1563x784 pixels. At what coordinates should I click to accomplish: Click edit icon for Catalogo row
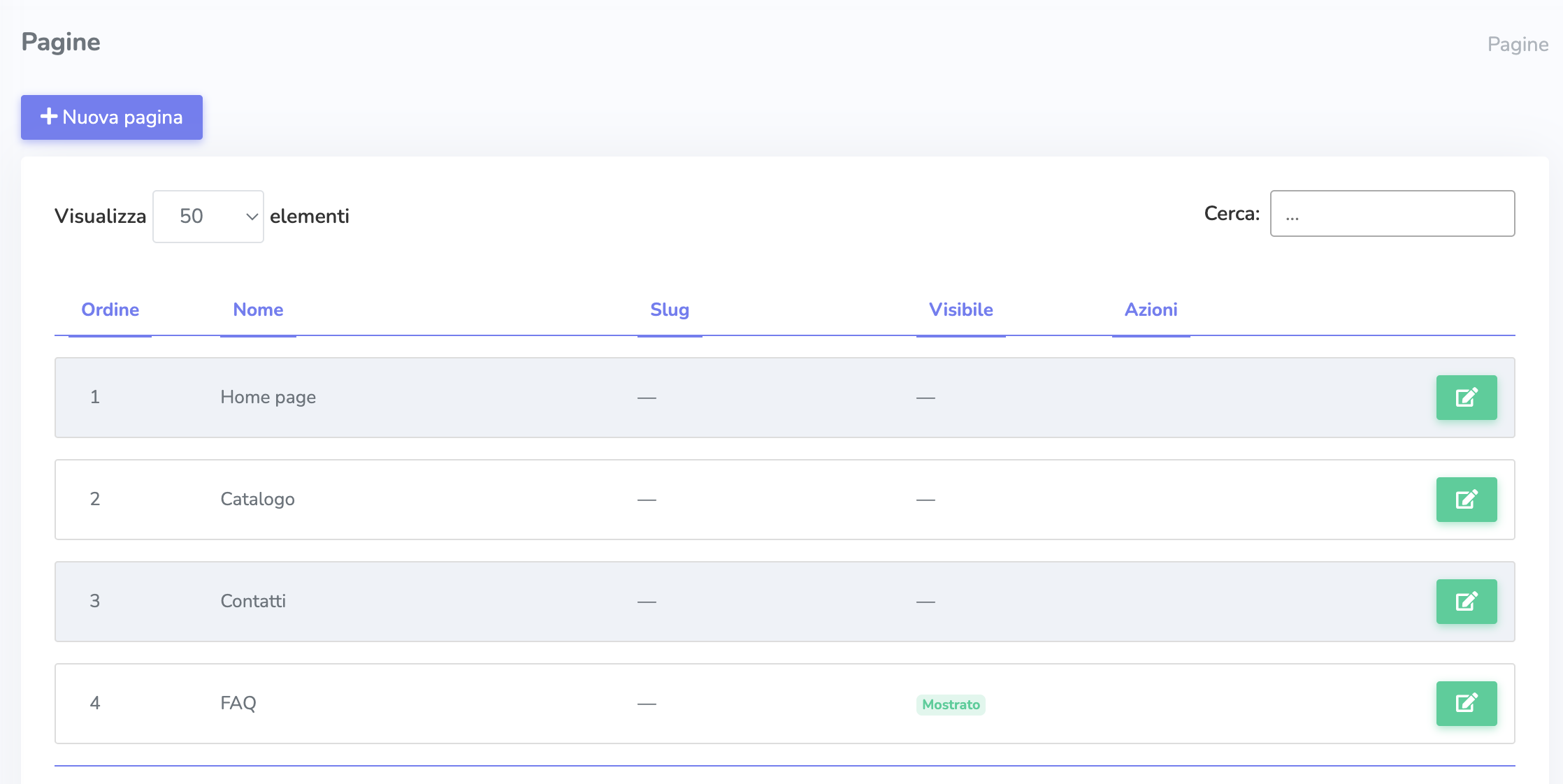pyautogui.click(x=1466, y=500)
